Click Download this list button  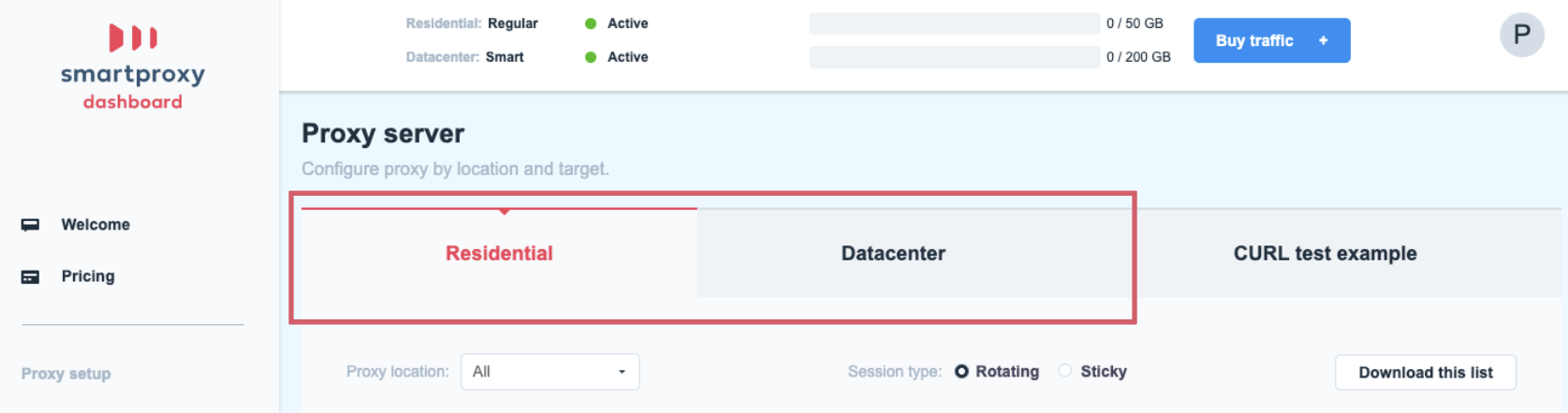point(1426,373)
